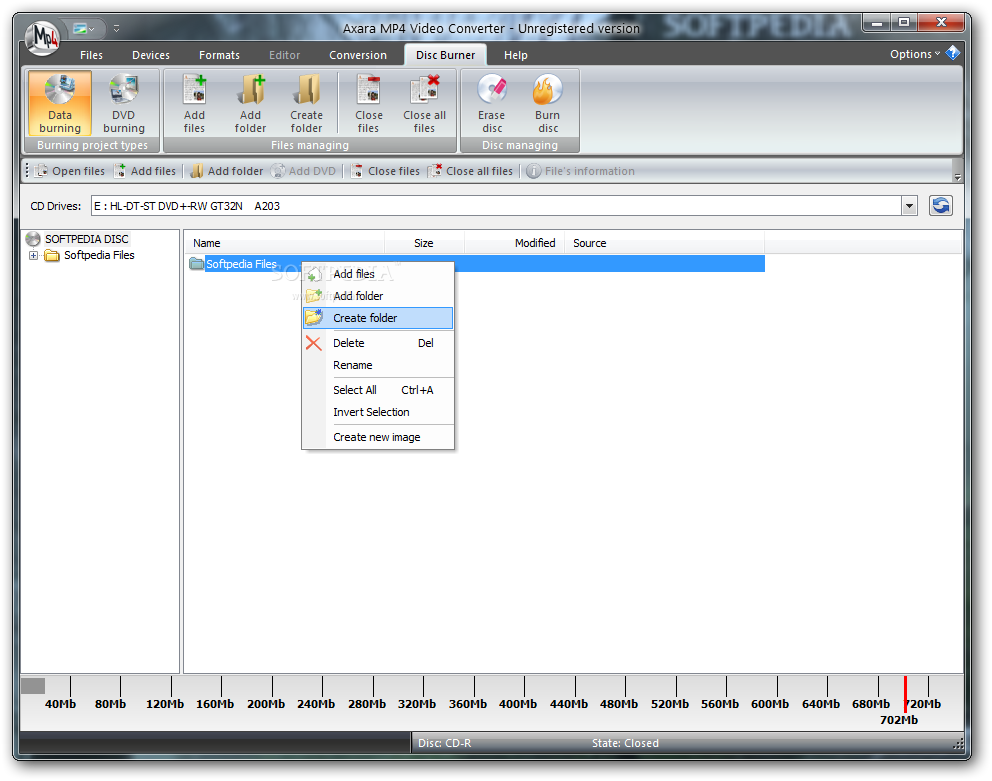The image size is (992, 781).
Task: Switch to the Conversion tab
Action: [x=357, y=55]
